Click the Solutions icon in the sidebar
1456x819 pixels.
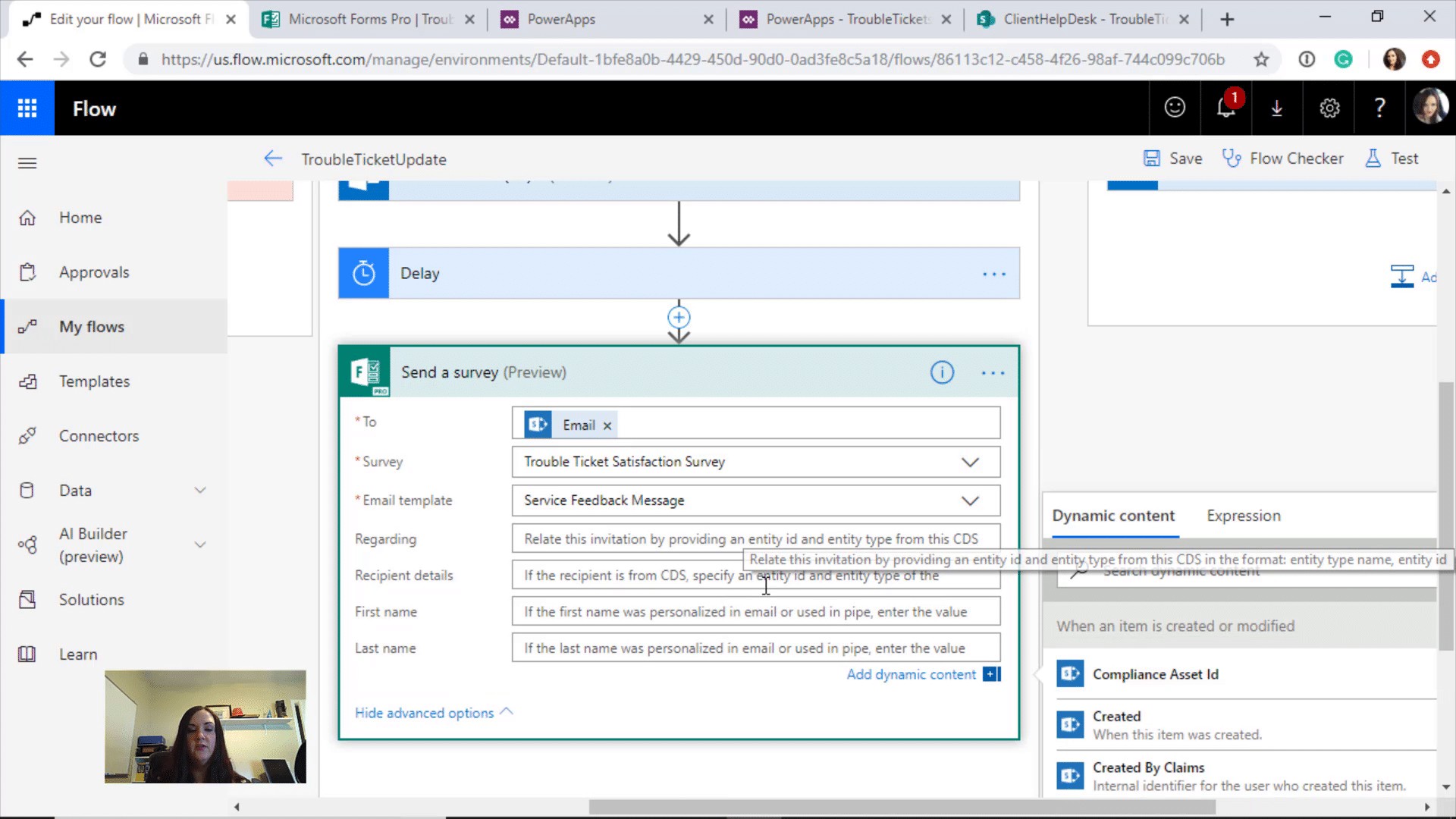point(27,600)
